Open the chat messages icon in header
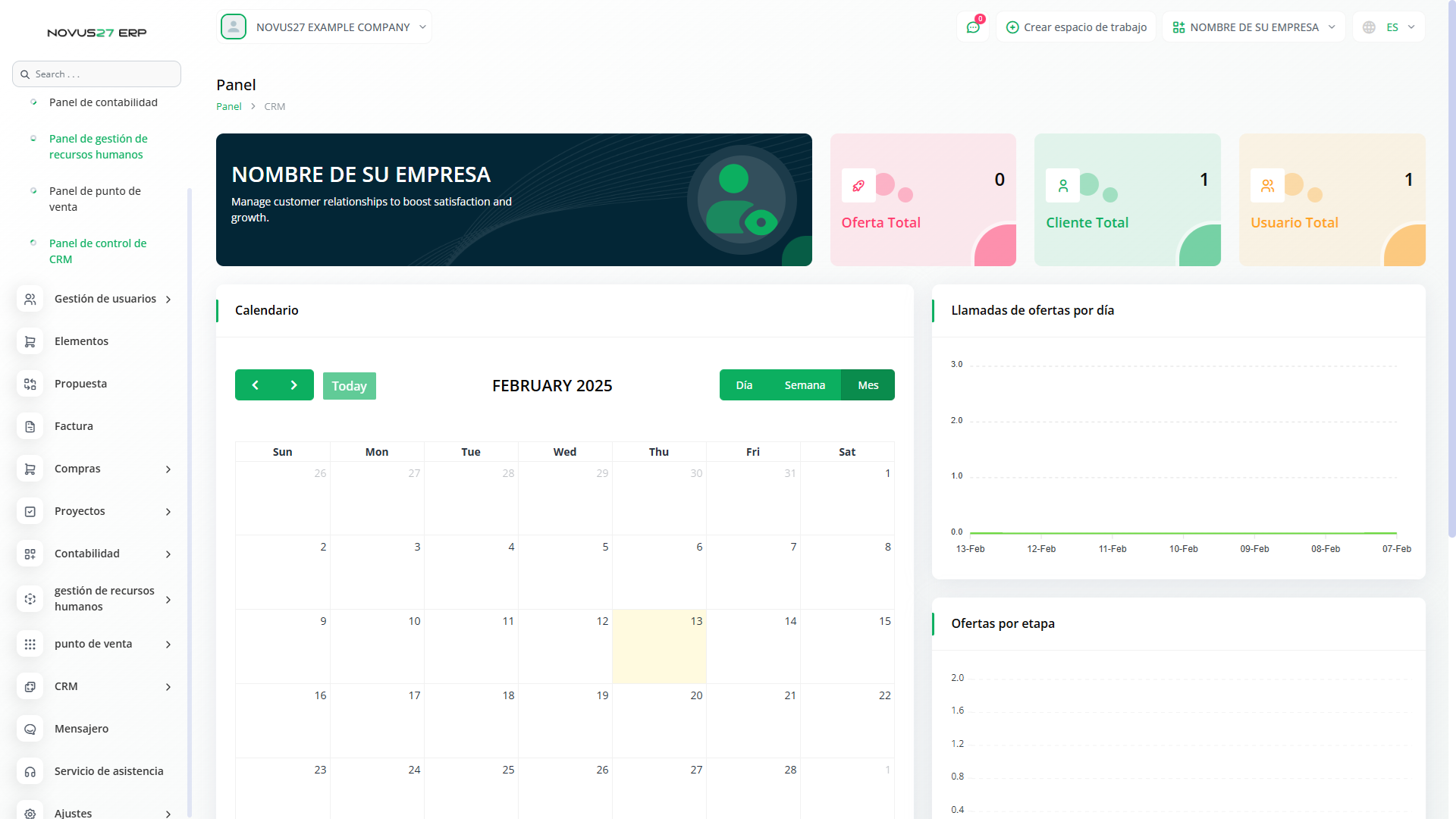1456x819 pixels. 973,27
